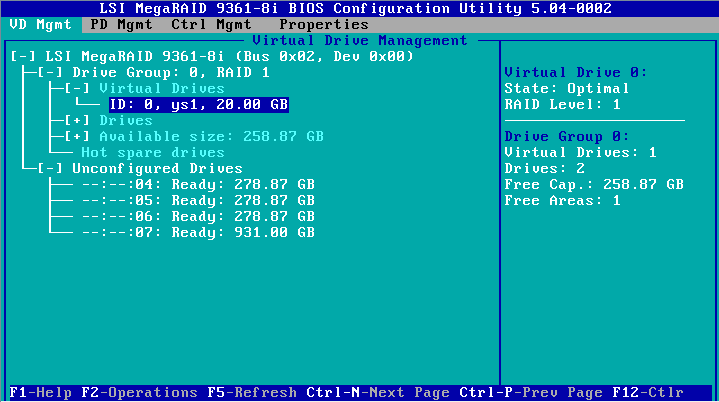The width and height of the screenshot is (719, 402).
Task: Click the Virtual Drive Management panel title
Action: point(360,41)
